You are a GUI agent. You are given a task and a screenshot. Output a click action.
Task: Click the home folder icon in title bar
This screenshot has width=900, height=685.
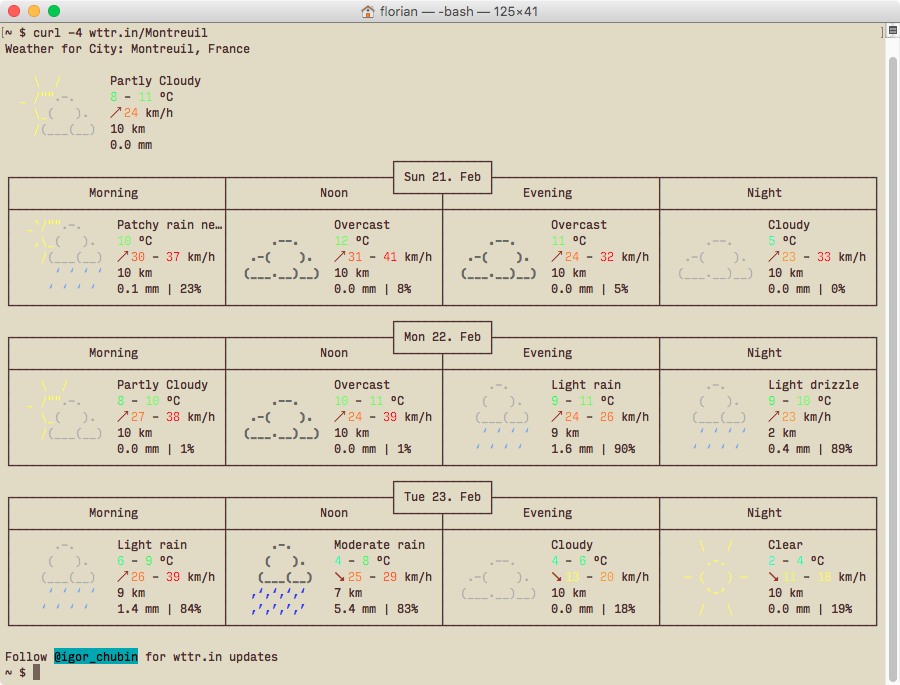point(368,11)
